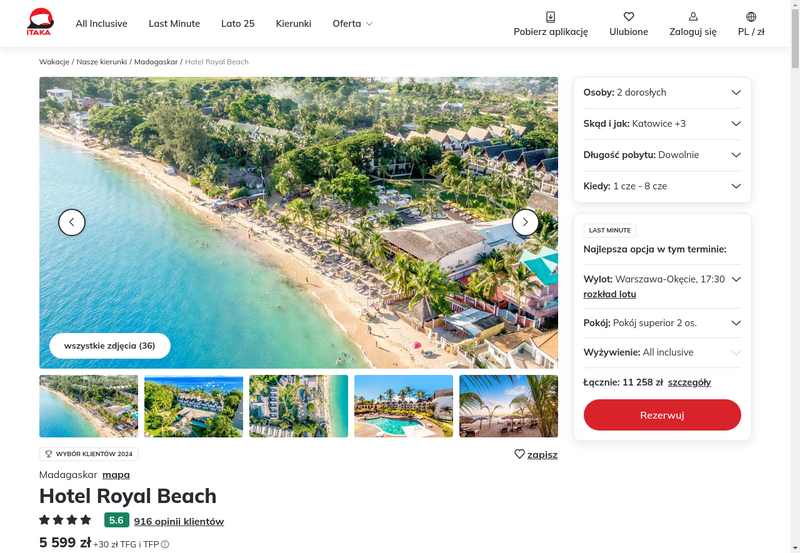
Task: Open the 916 opinii klientów link
Action: [x=179, y=521]
